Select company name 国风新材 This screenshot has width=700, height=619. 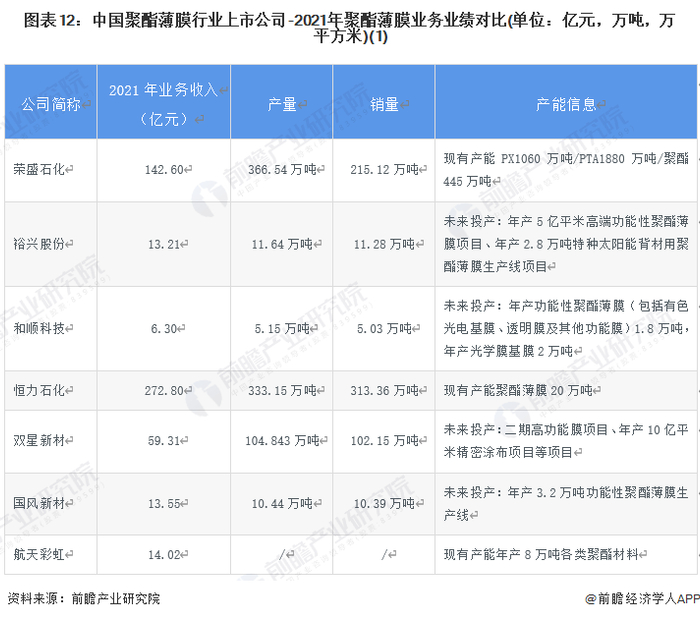[x=39, y=503]
